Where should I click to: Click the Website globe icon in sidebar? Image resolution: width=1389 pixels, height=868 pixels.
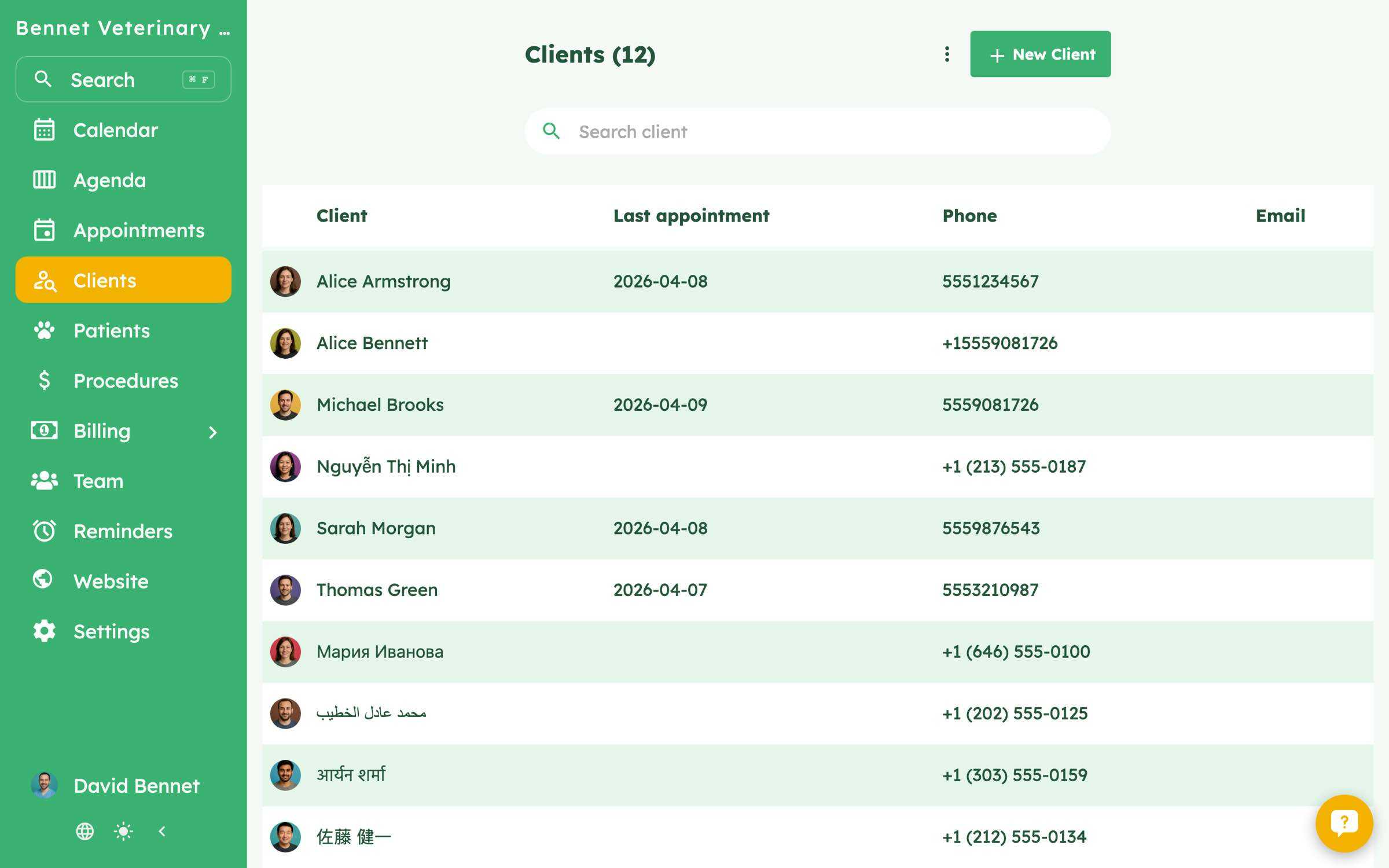43,579
